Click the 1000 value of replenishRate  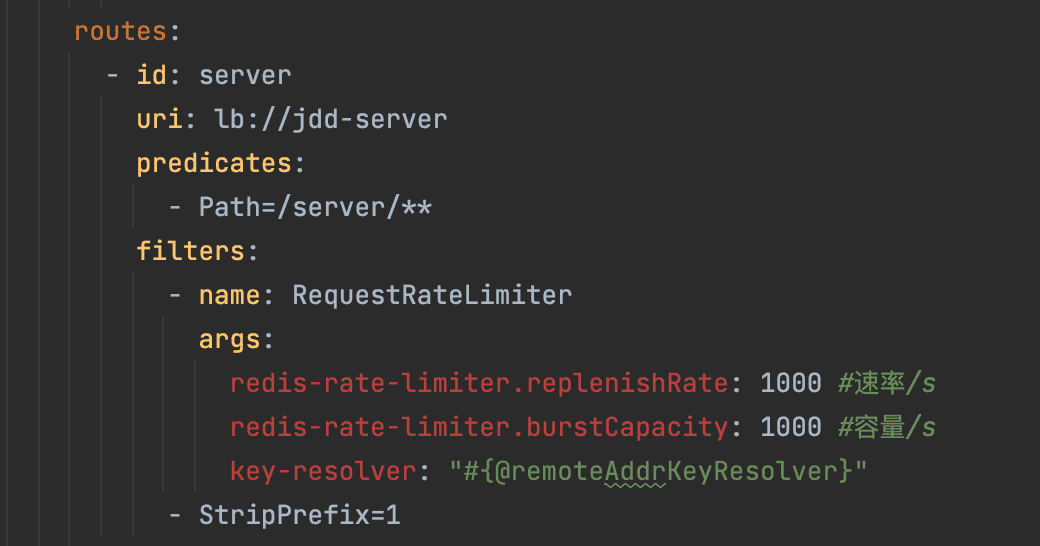(x=791, y=383)
